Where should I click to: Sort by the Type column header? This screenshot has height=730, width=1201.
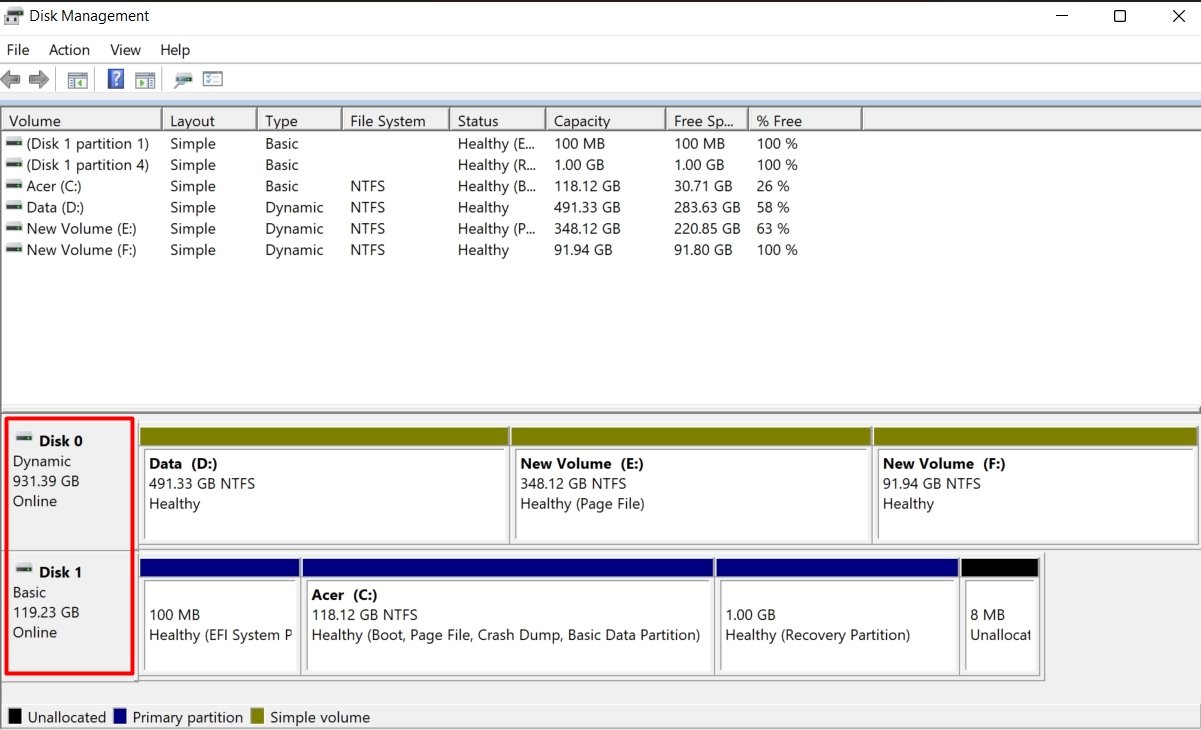point(300,120)
